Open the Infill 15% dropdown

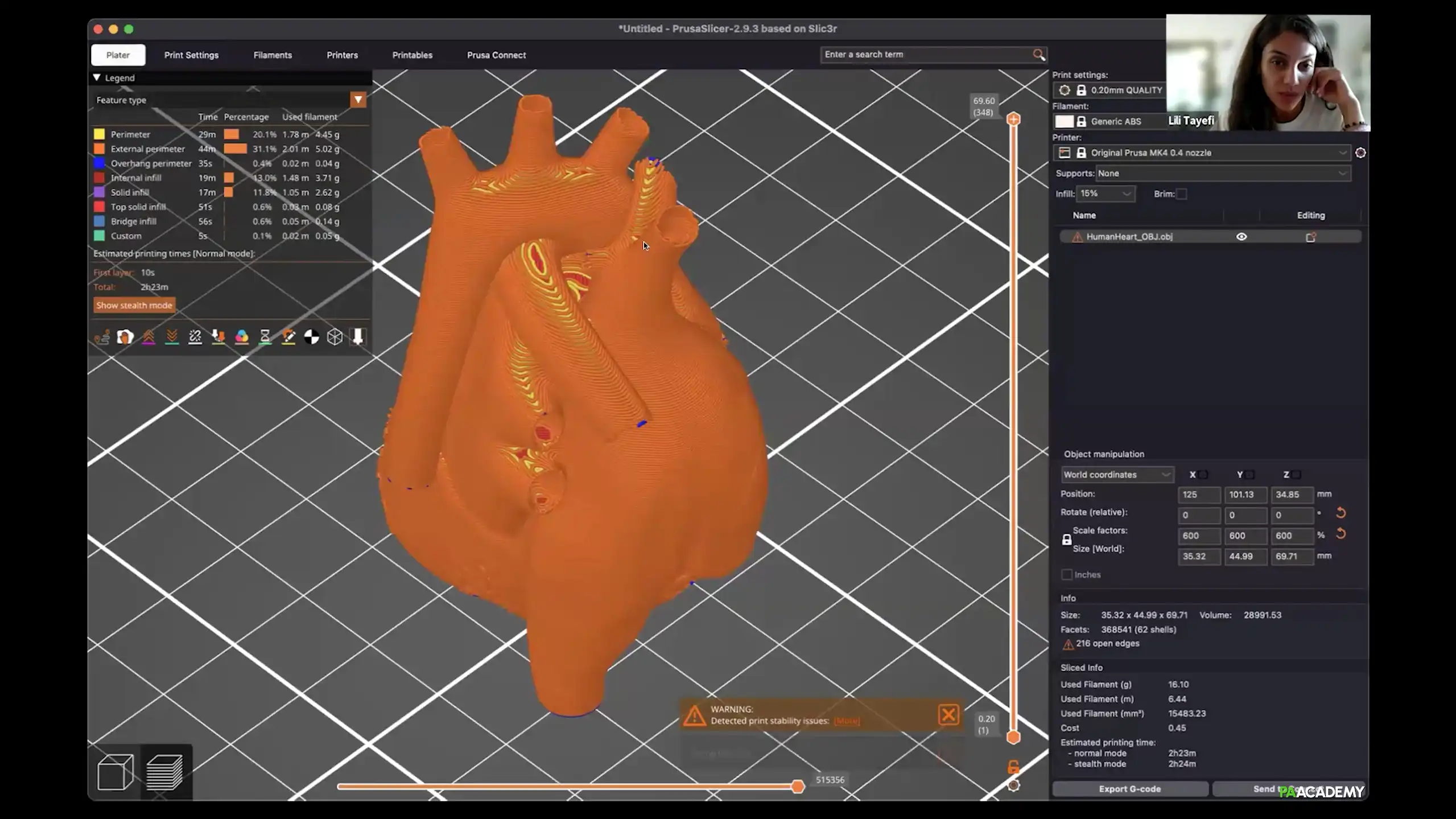1104,194
